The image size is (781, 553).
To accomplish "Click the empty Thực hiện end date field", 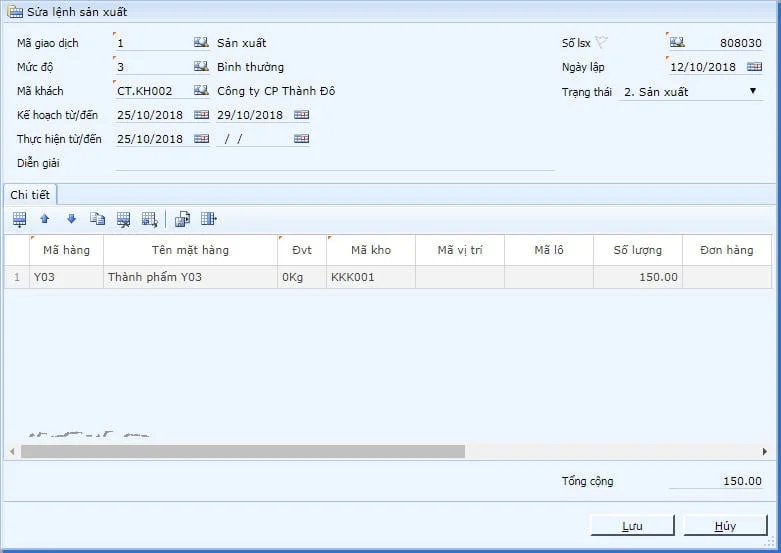I will pos(254,138).
